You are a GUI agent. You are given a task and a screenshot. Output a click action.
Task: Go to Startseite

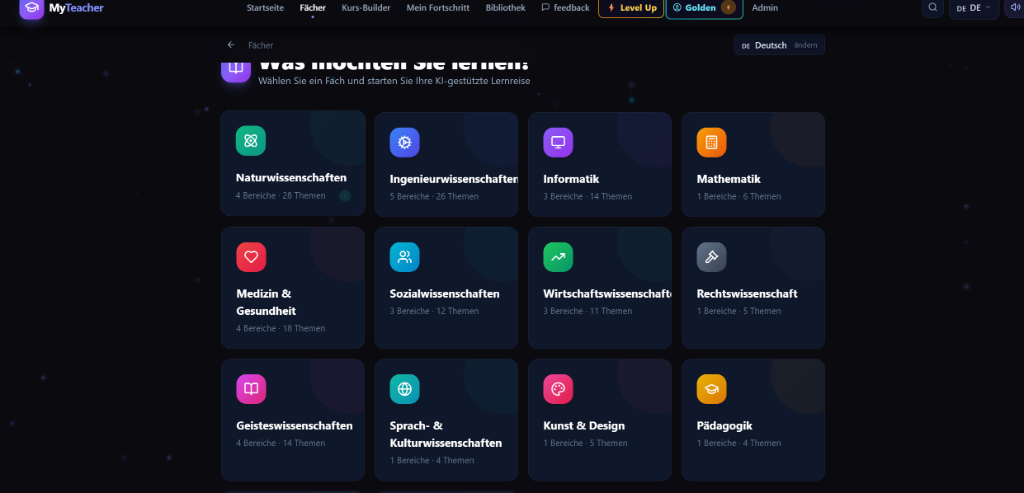[265, 8]
